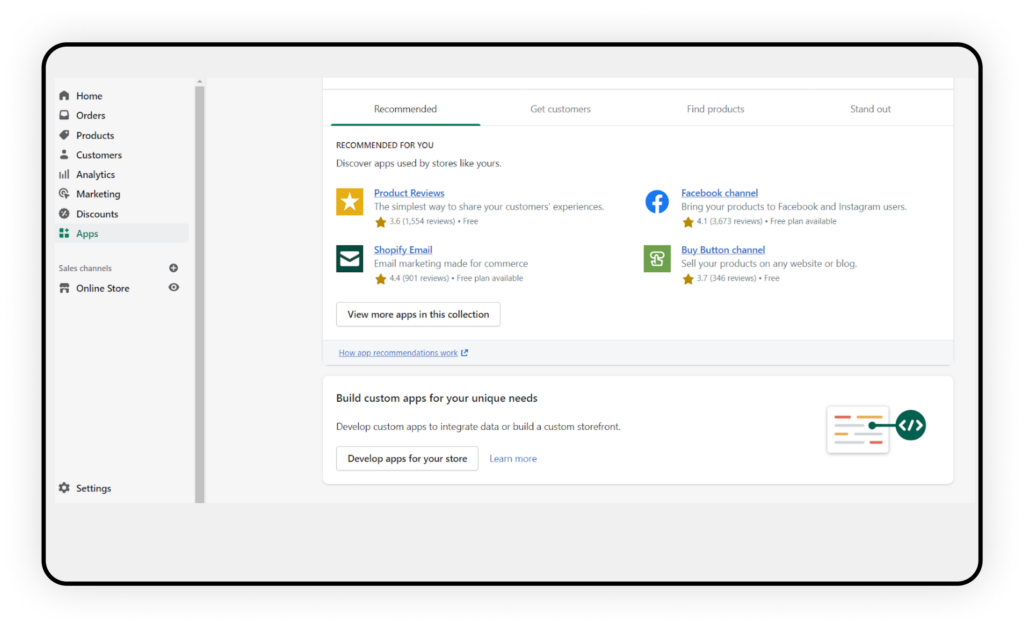Open the Stand out tab

coord(870,108)
